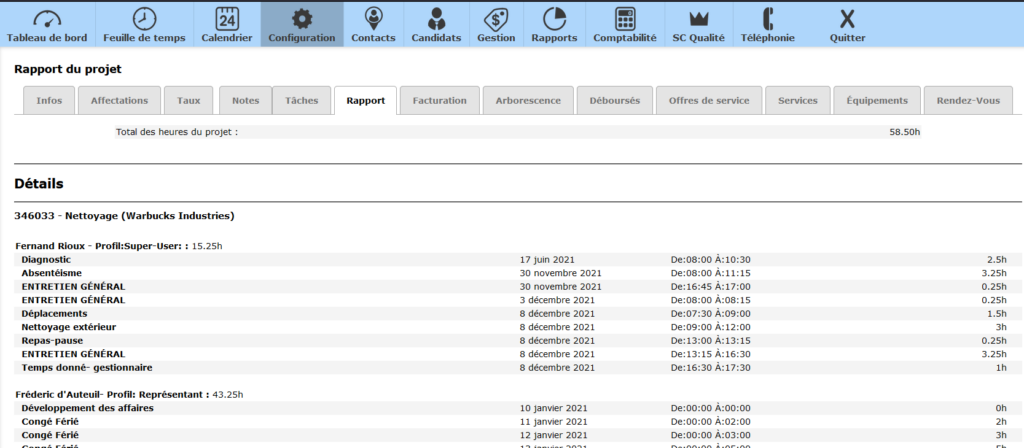This screenshot has height=448, width=1024.
Task: Click the Configuration gear icon
Action: coord(302,19)
